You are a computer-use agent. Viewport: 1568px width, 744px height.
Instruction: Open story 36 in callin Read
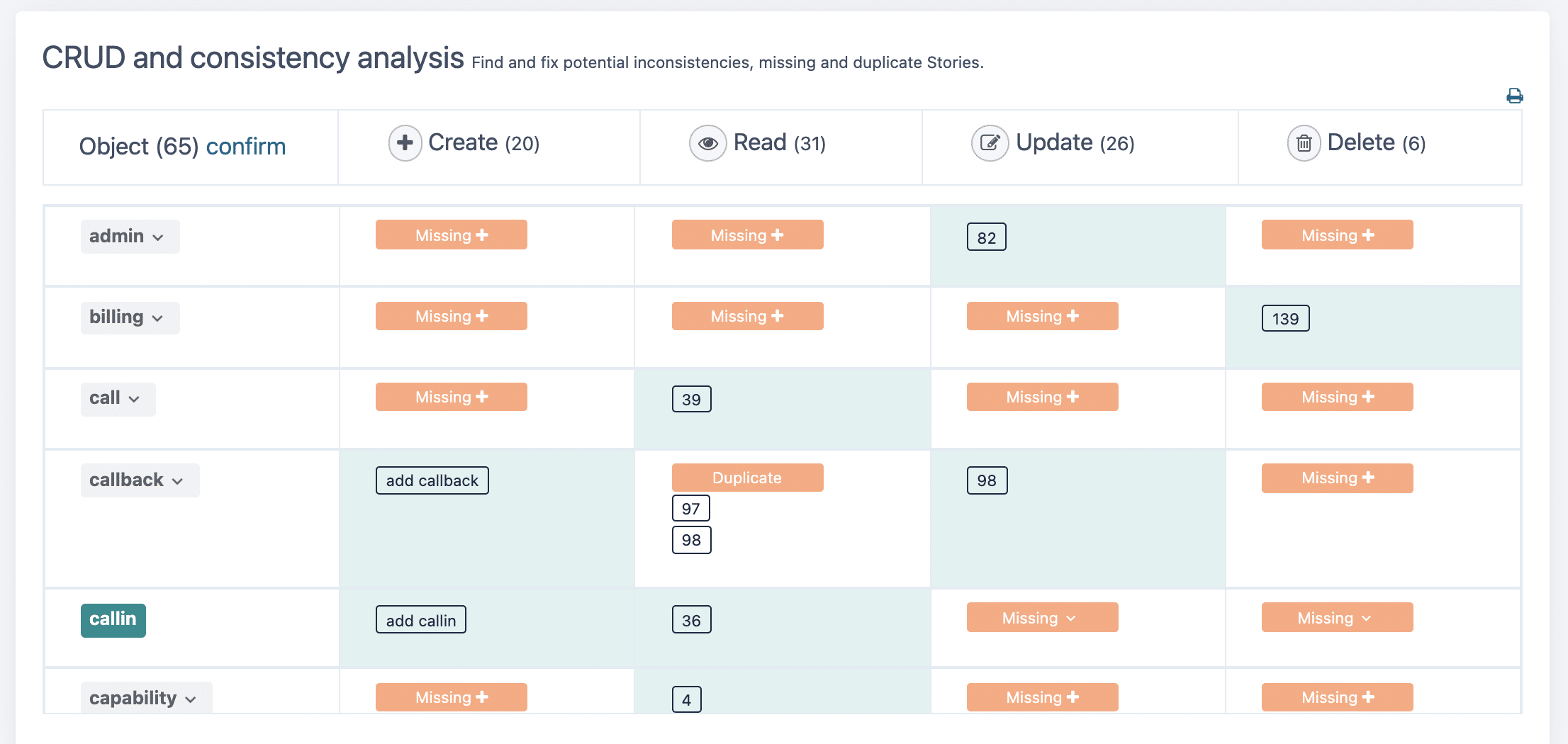pyautogui.click(x=691, y=620)
